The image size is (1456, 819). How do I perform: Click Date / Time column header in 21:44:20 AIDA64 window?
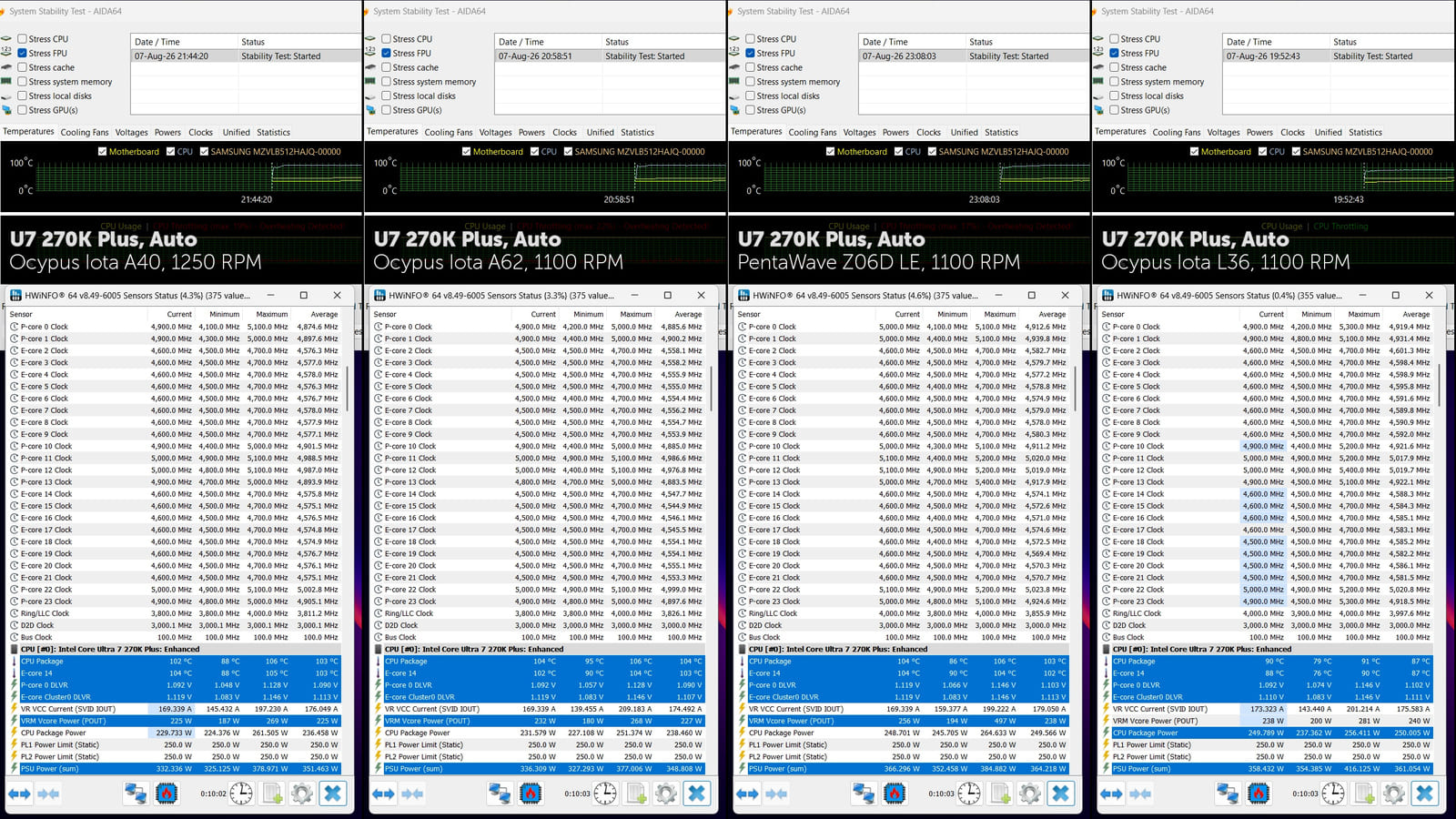[x=183, y=42]
